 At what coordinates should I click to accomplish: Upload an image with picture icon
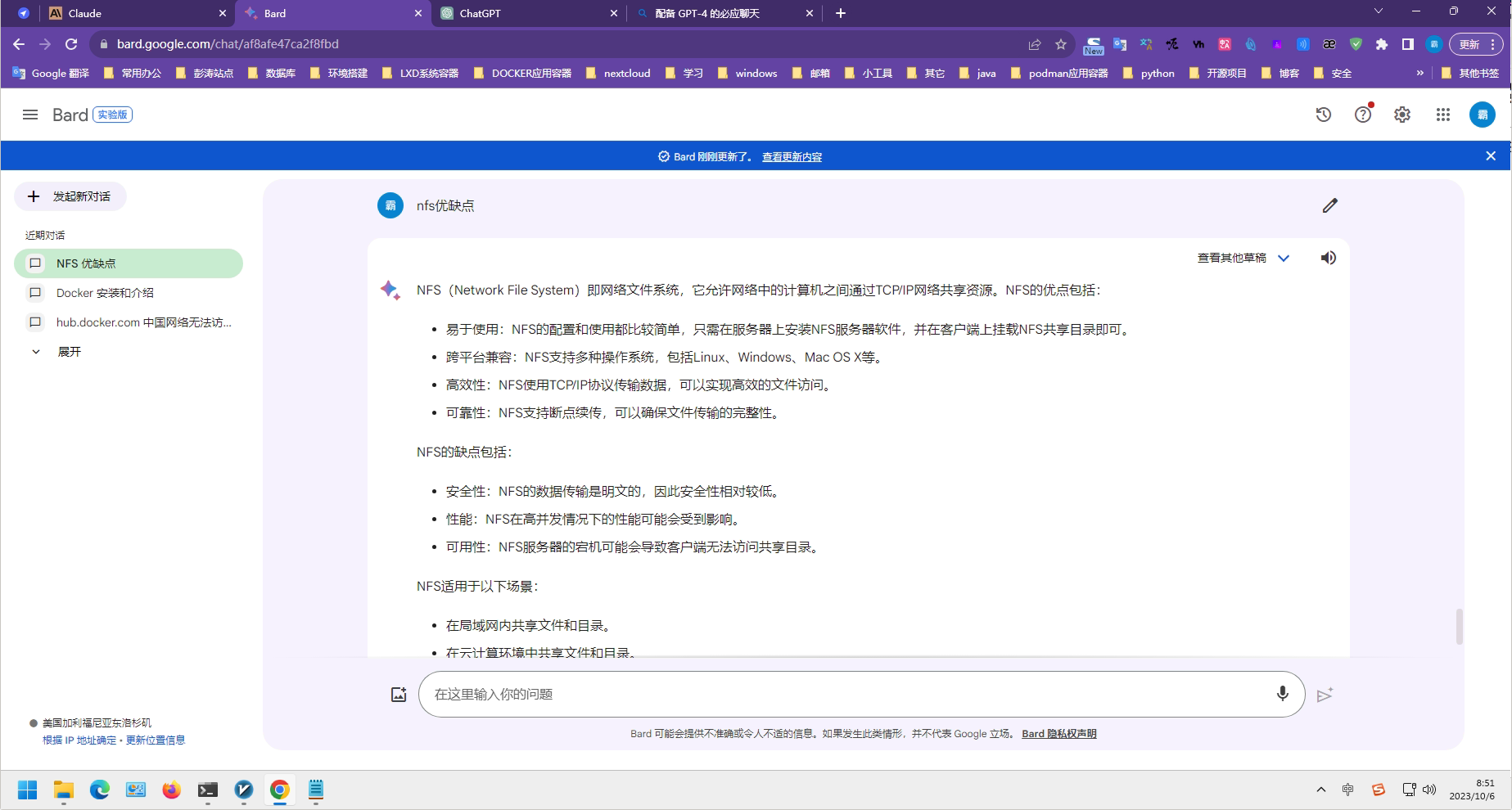click(x=399, y=695)
